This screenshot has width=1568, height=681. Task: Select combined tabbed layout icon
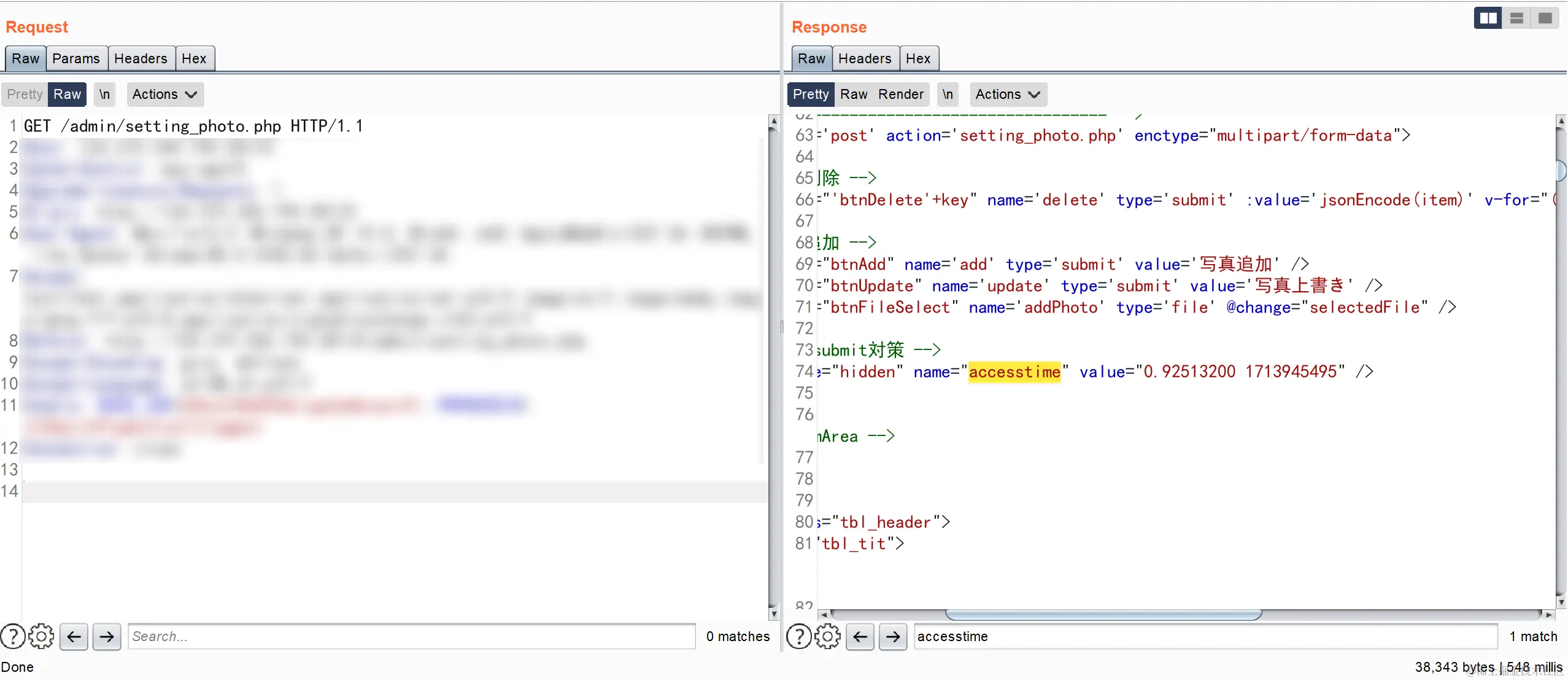click(1545, 18)
